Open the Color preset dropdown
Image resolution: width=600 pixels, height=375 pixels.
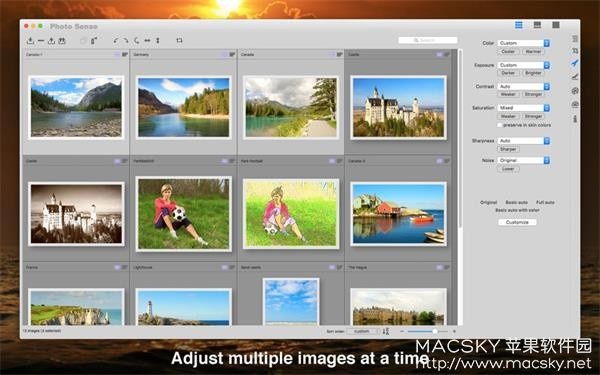coord(523,43)
